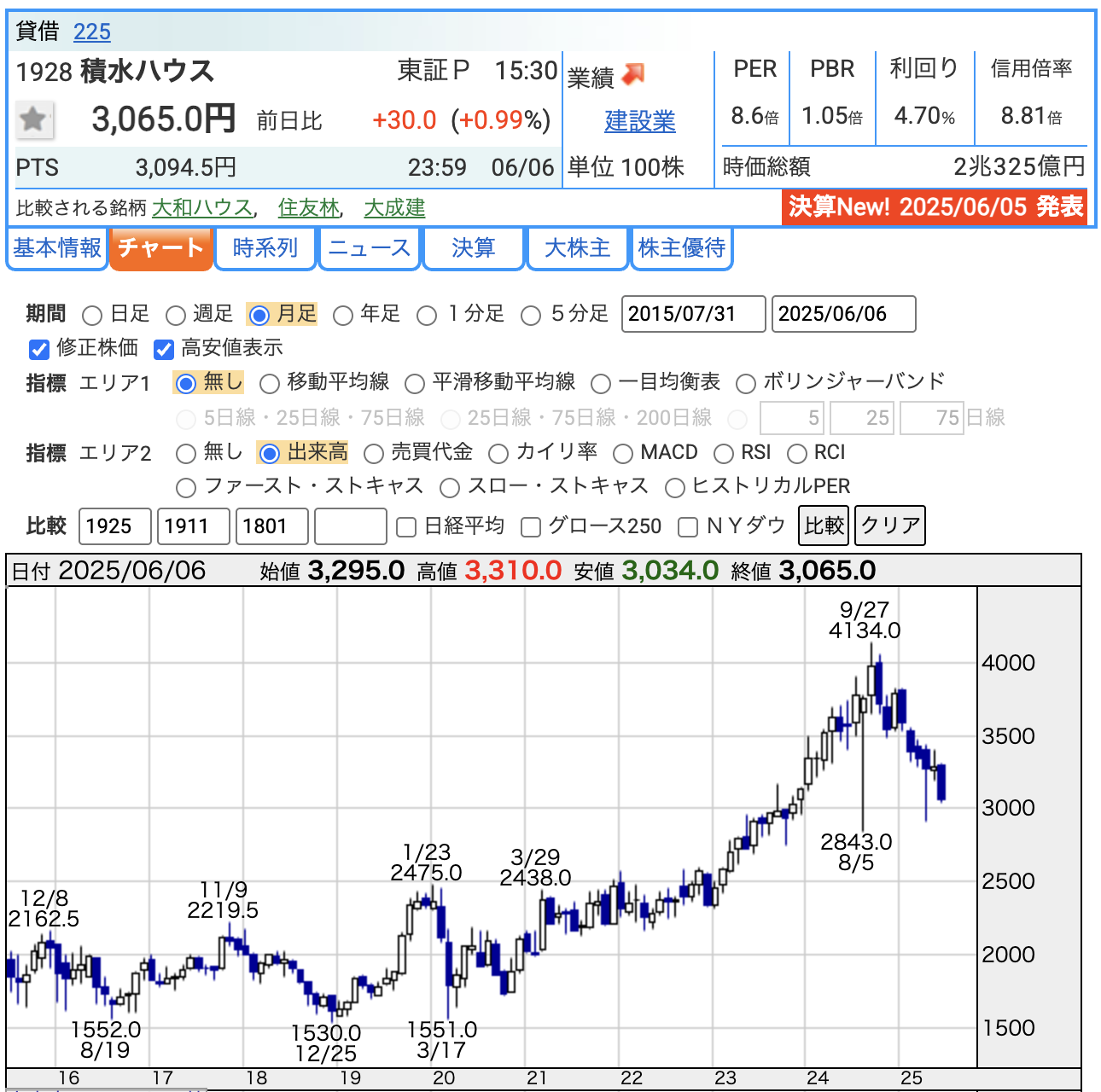1101x1092 pixels.
Task: Click comparison code field containing 1925
Action: (x=115, y=526)
